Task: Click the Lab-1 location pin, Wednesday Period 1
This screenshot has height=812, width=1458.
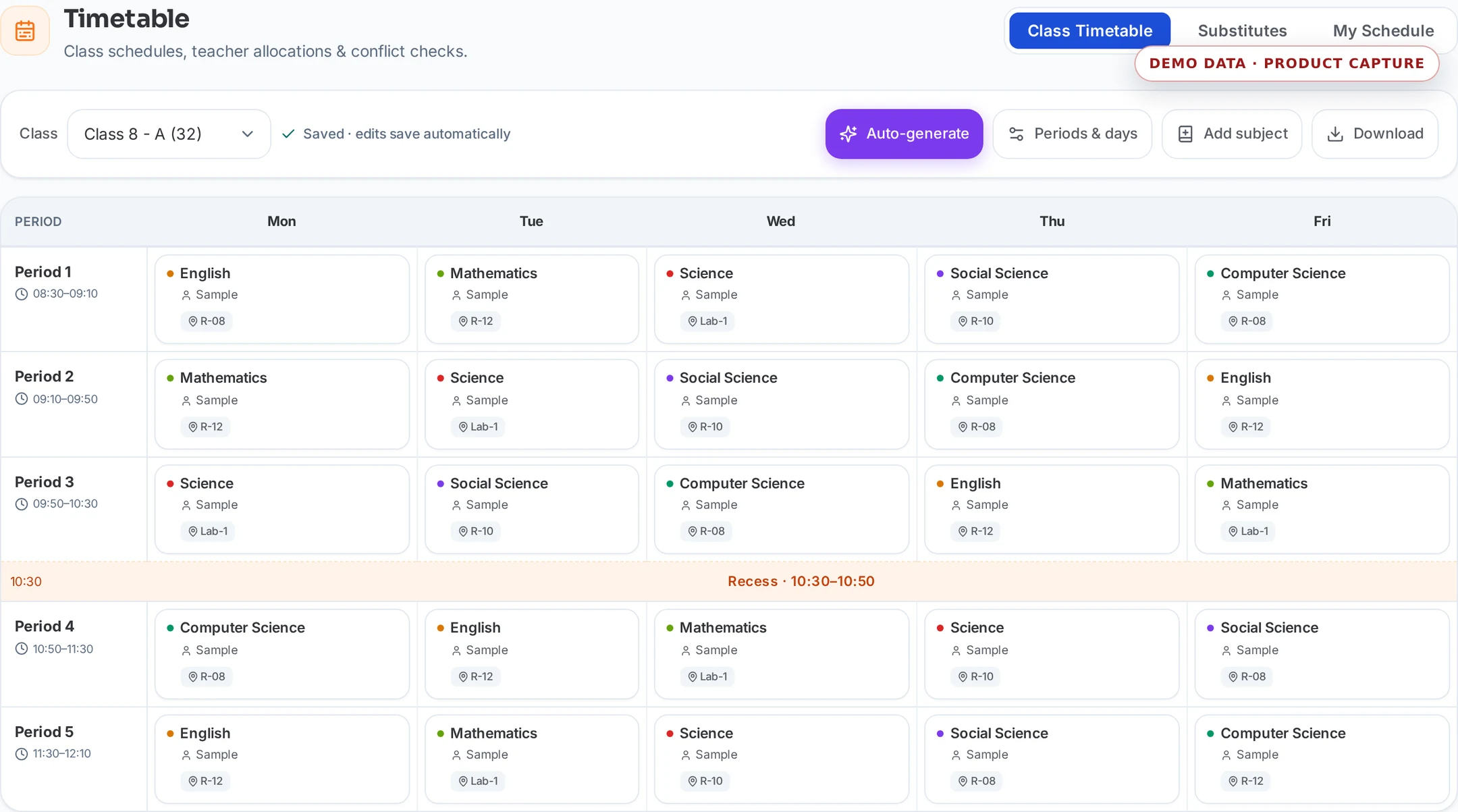Action: pos(692,321)
